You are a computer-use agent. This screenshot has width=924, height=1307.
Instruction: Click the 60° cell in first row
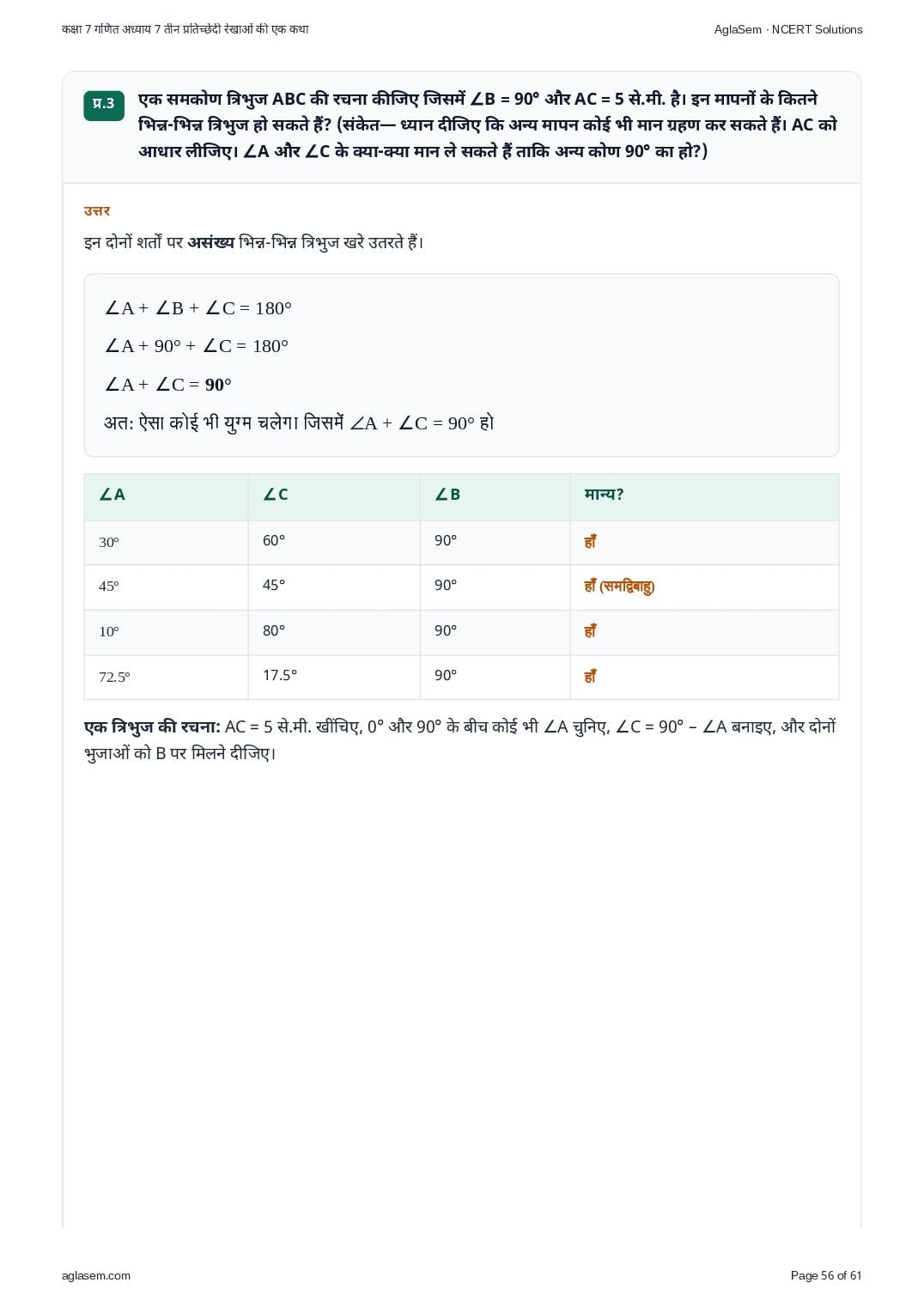pos(334,542)
